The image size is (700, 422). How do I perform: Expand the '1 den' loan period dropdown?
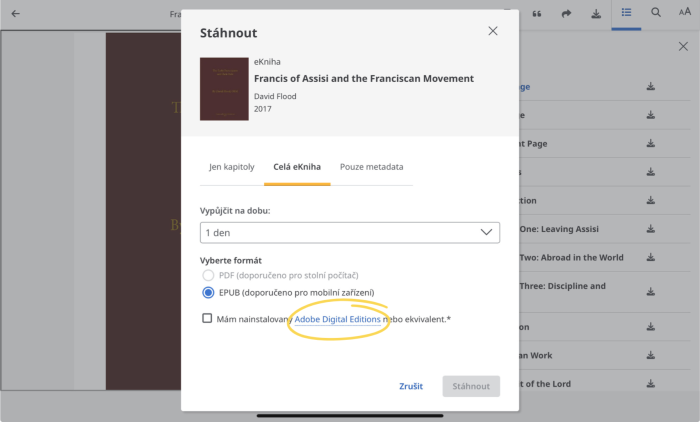pyautogui.click(x=350, y=233)
